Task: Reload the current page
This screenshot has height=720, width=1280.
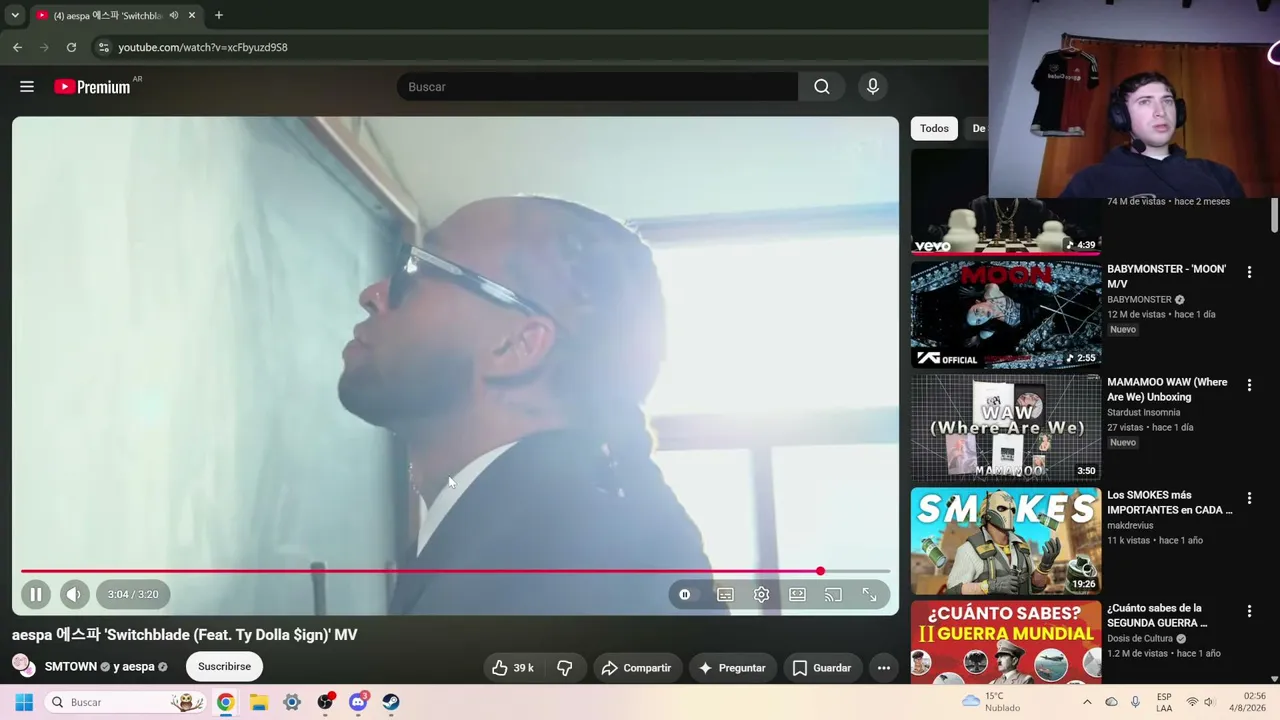Action: [x=71, y=47]
